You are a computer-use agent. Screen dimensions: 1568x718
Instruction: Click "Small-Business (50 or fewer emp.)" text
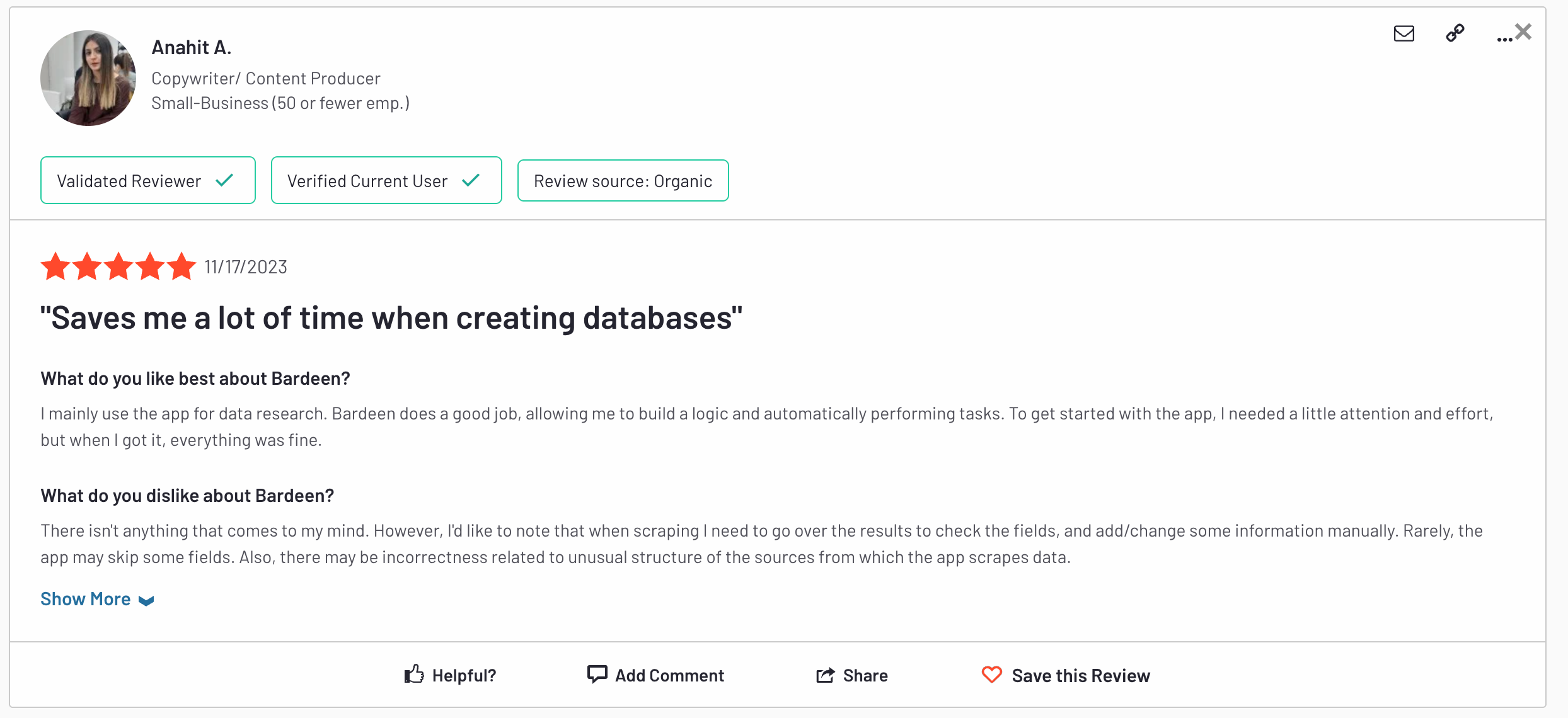[280, 103]
